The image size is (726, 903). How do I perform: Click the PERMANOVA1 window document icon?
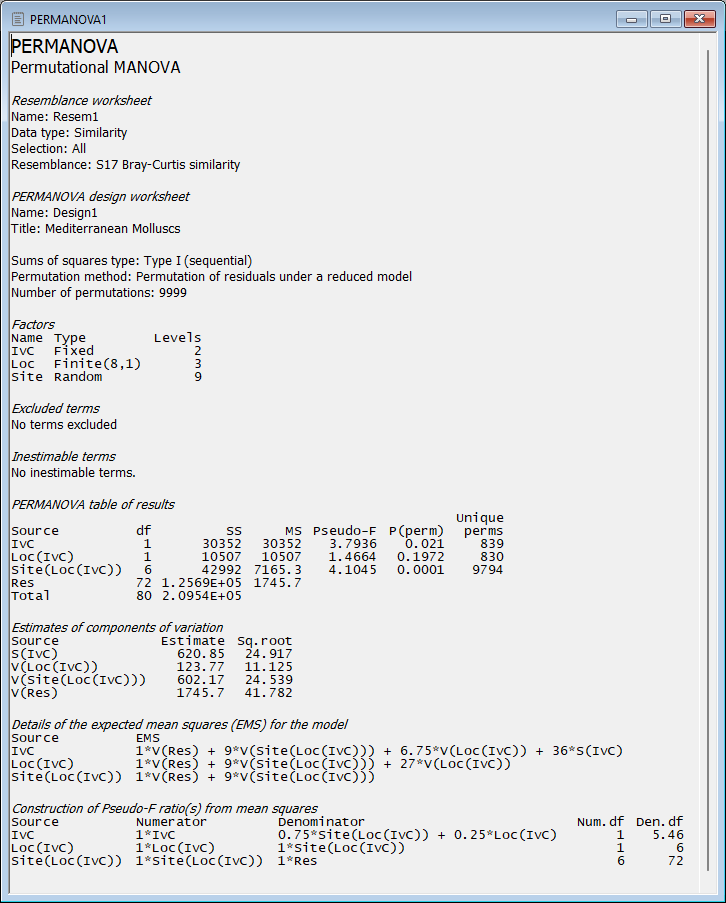click(x=17, y=19)
